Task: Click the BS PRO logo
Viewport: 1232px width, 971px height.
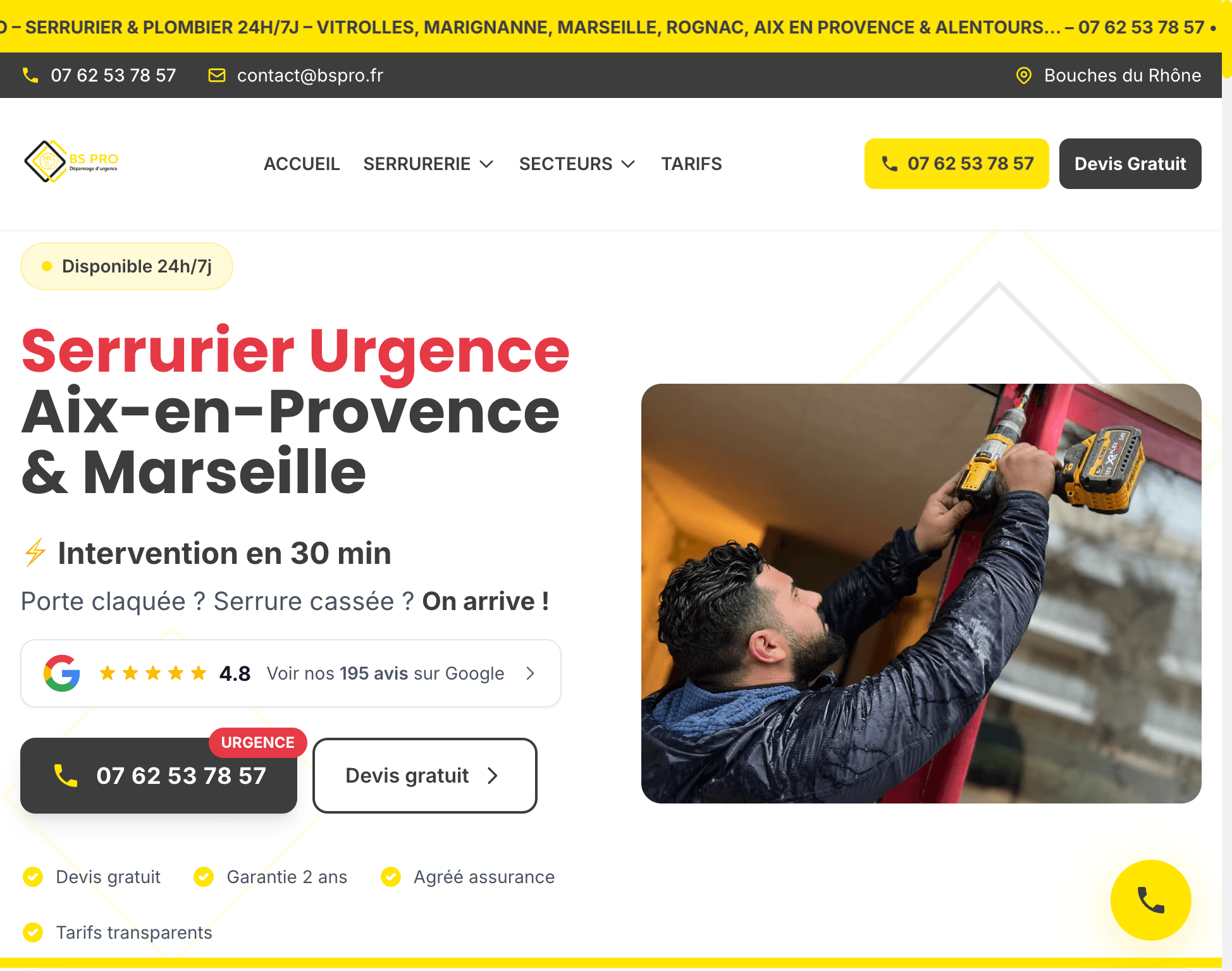Action: [x=71, y=162]
